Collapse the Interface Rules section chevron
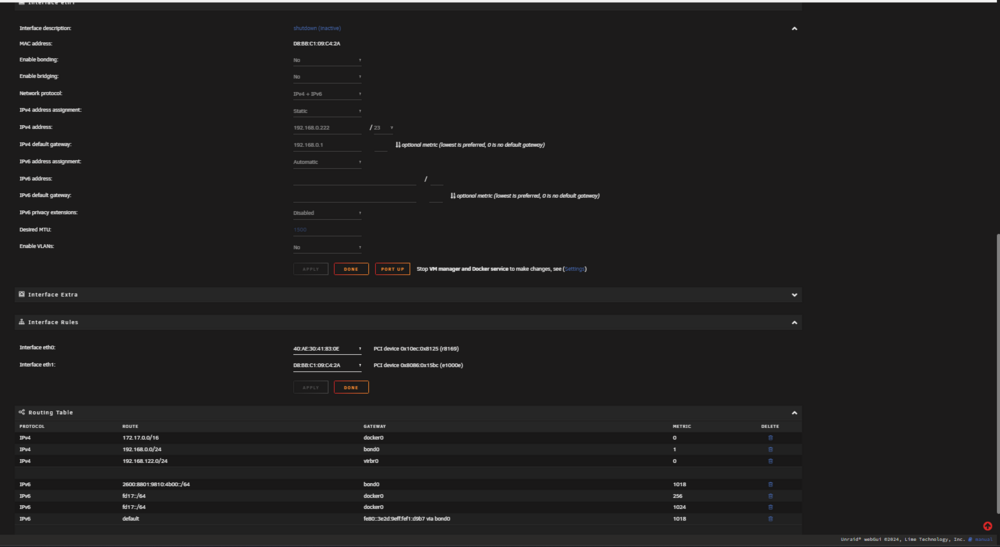 [x=794, y=323]
